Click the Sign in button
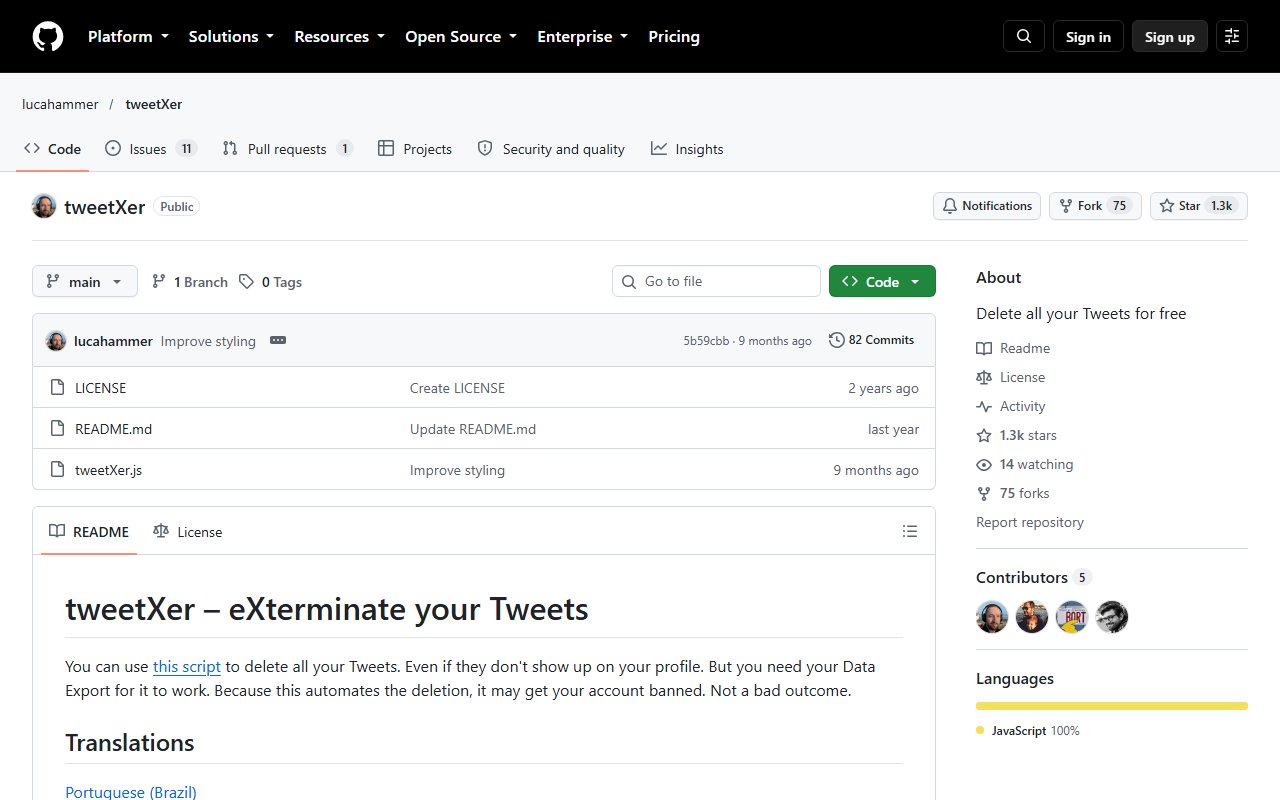The width and height of the screenshot is (1280, 800). click(1088, 37)
